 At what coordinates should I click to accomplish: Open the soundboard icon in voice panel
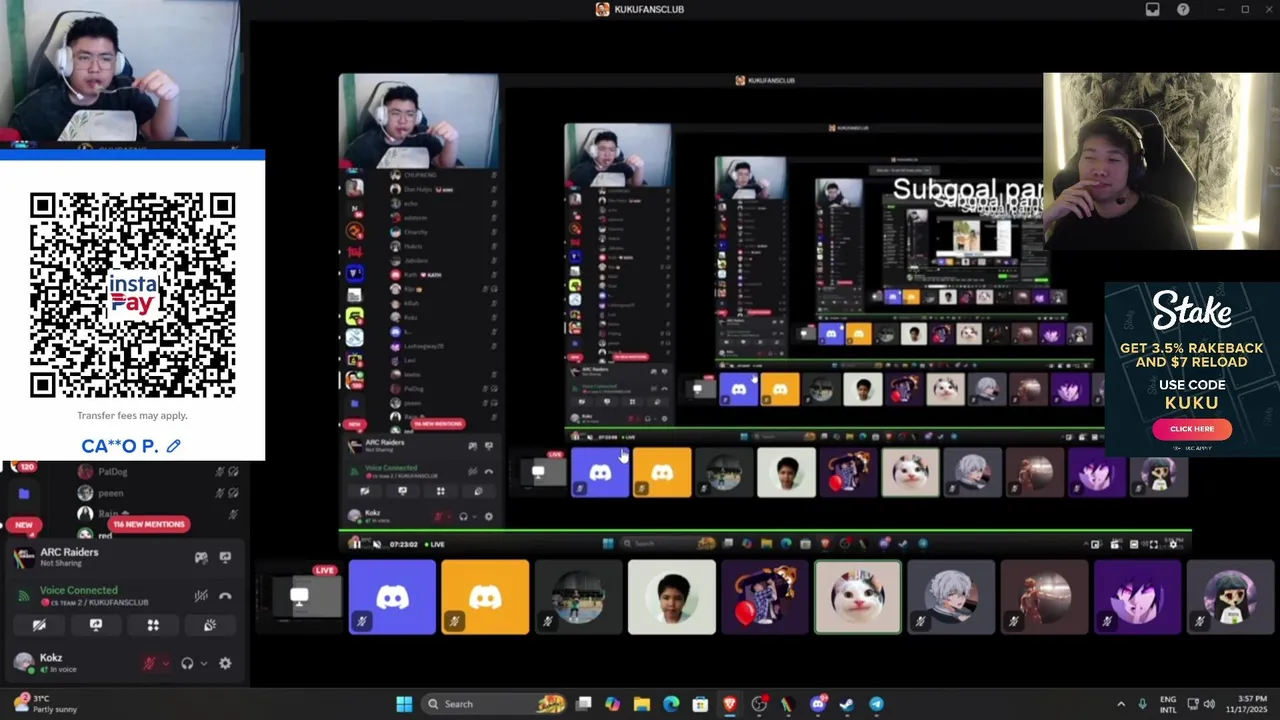[x=210, y=625]
